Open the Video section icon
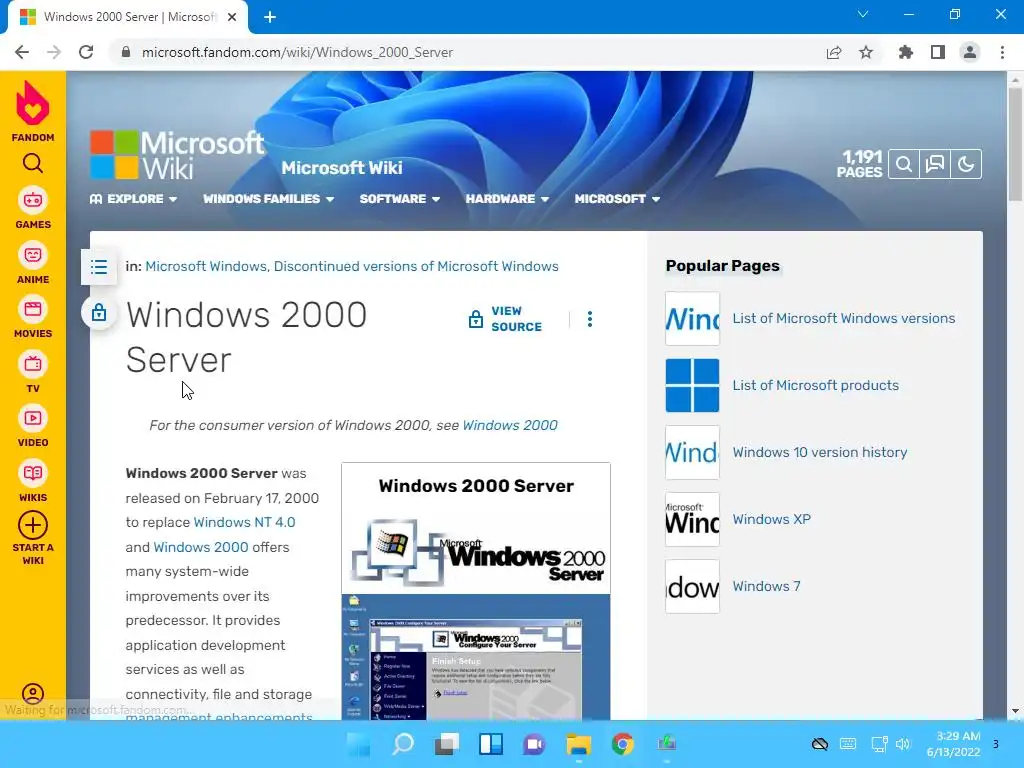This screenshot has height=768, width=1024. (33, 418)
